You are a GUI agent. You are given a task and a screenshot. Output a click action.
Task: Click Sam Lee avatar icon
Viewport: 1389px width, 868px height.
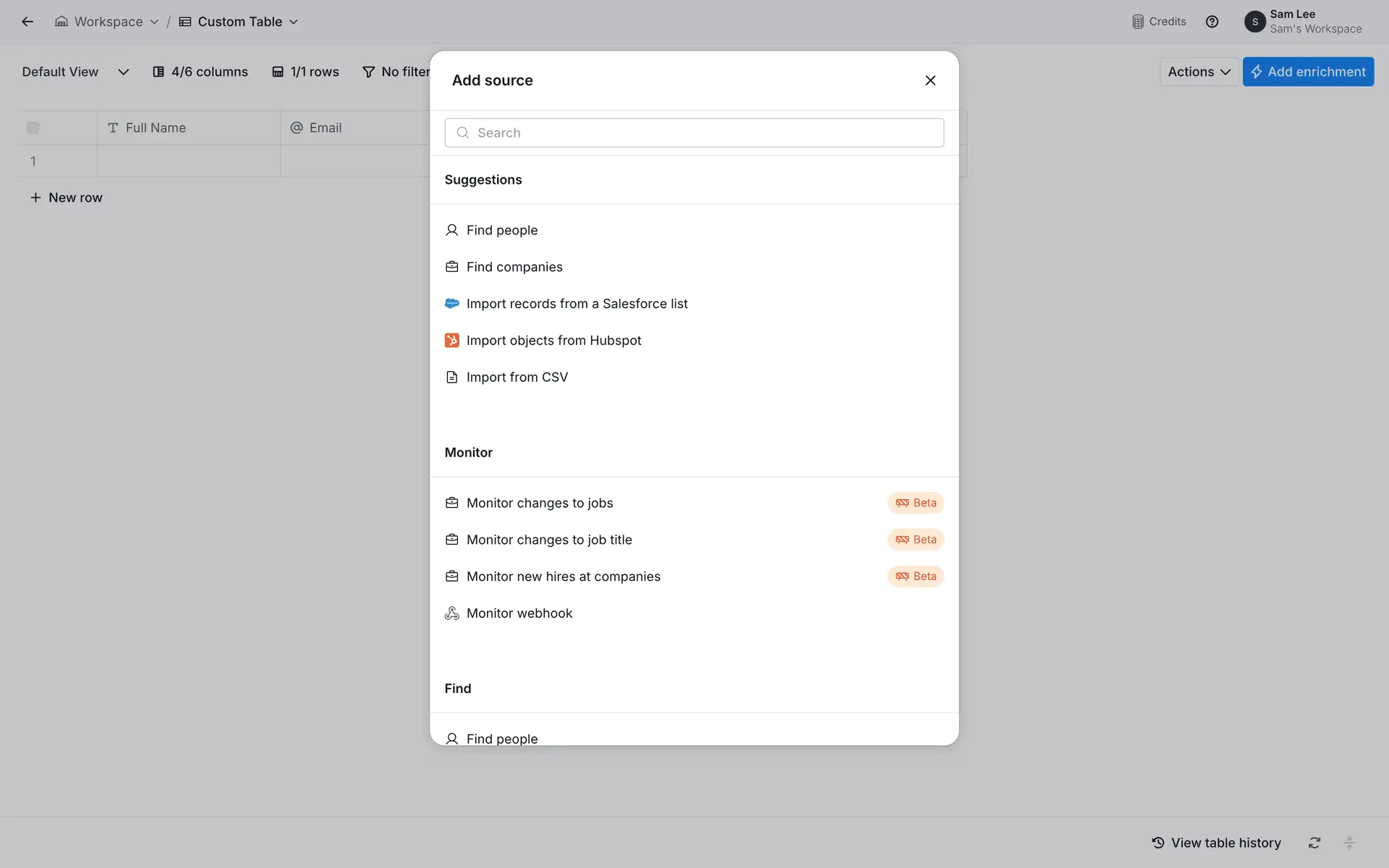(1254, 22)
